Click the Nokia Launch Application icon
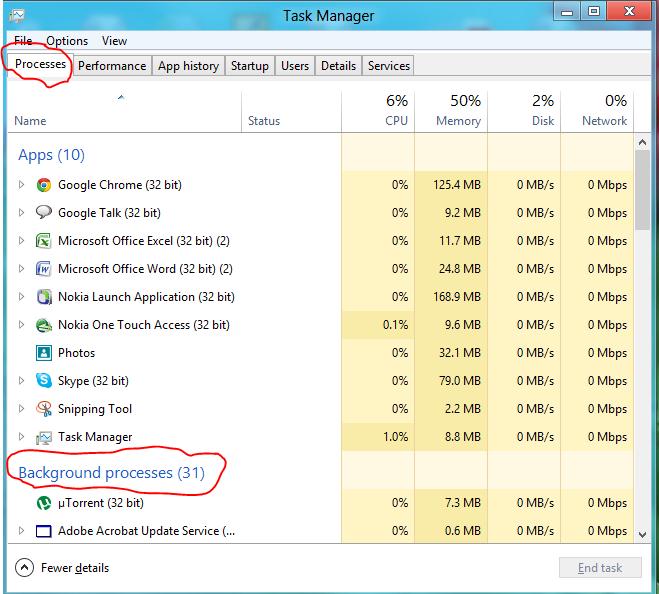This screenshot has height=594, width=659. point(44,297)
